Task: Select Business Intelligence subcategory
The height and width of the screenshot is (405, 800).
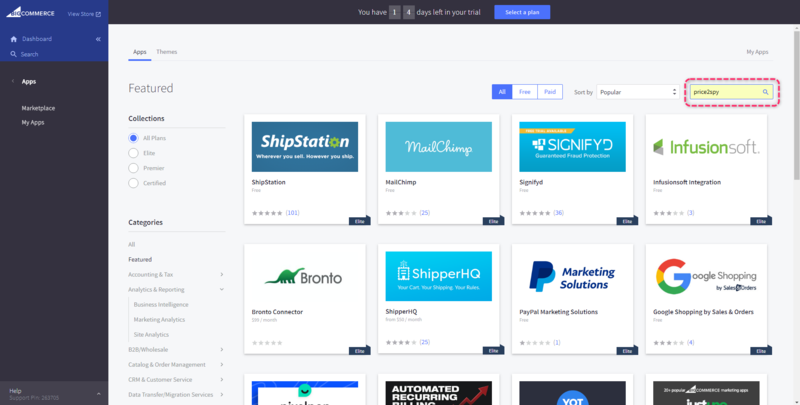Action: pyautogui.click(x=161, y=305)
